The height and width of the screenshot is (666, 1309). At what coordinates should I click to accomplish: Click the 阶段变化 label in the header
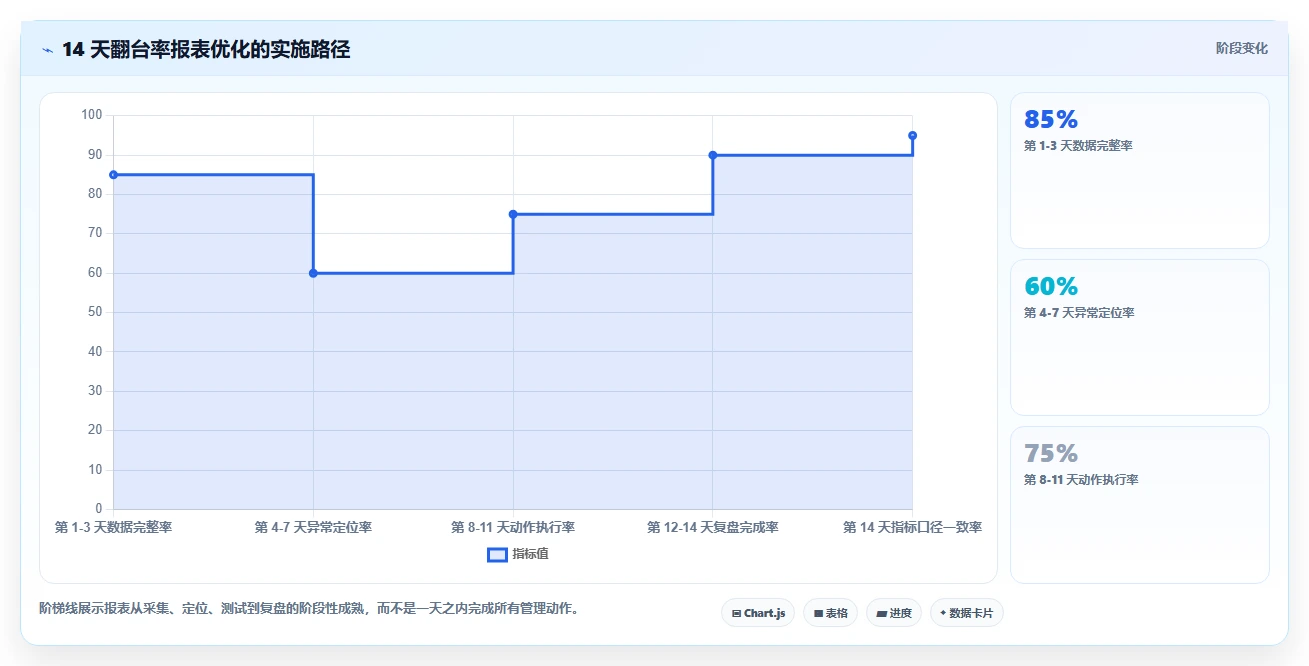[x=1242, y=48]
